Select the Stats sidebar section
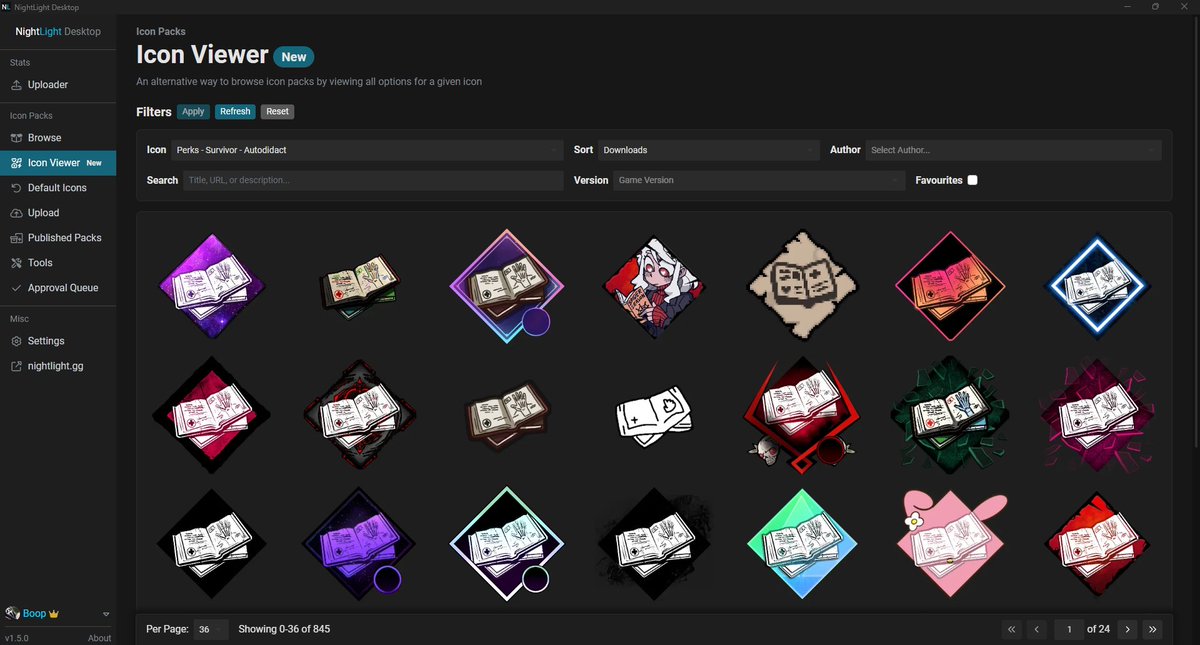The height and width of the screenshot is (645, 1200). point(19,62)
